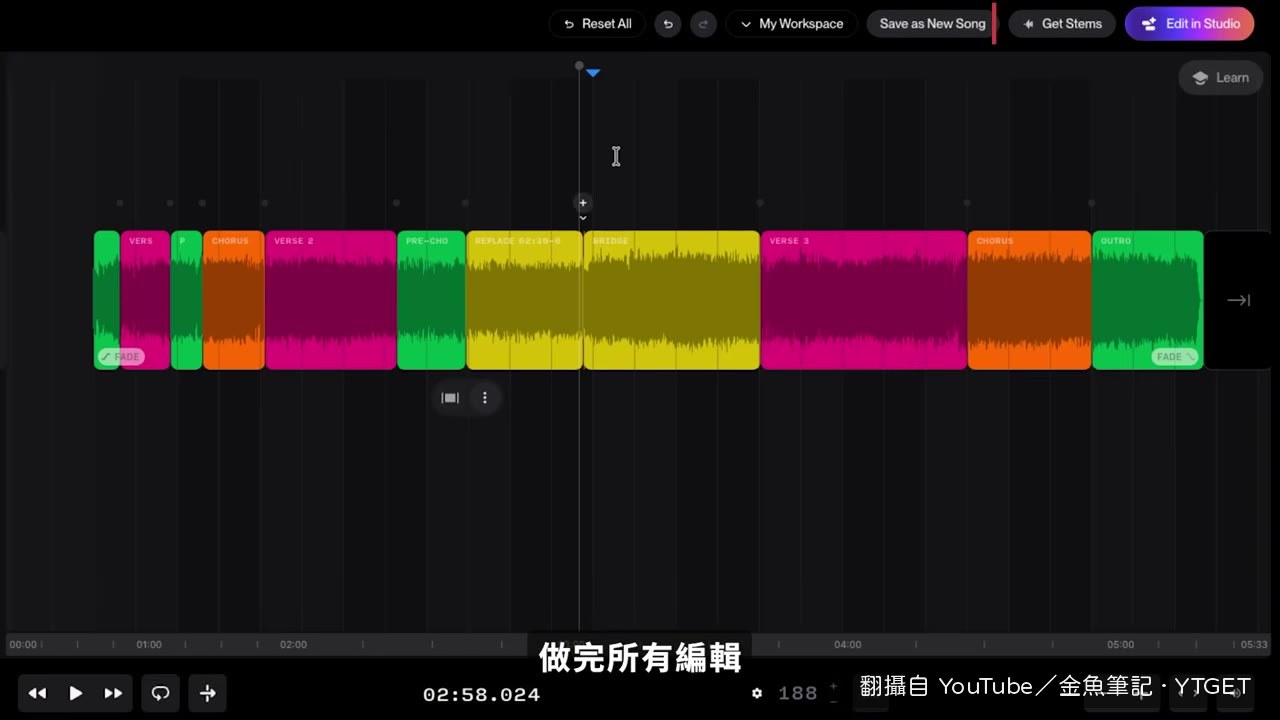
Task: Open the Learn panel
Action: pyautogui.click(x=1221, y=78)
